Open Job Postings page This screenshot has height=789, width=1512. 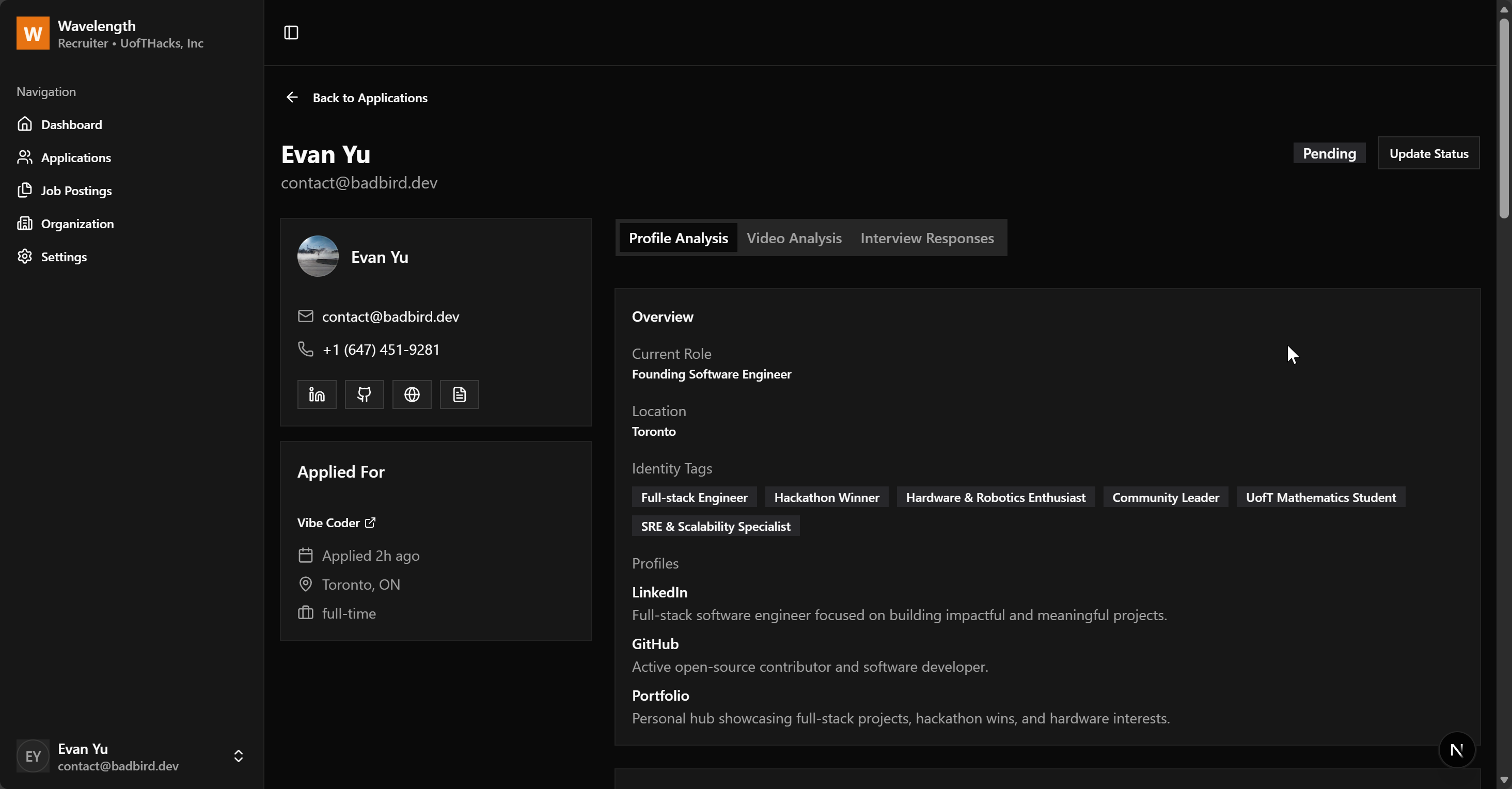click(76, 191)
